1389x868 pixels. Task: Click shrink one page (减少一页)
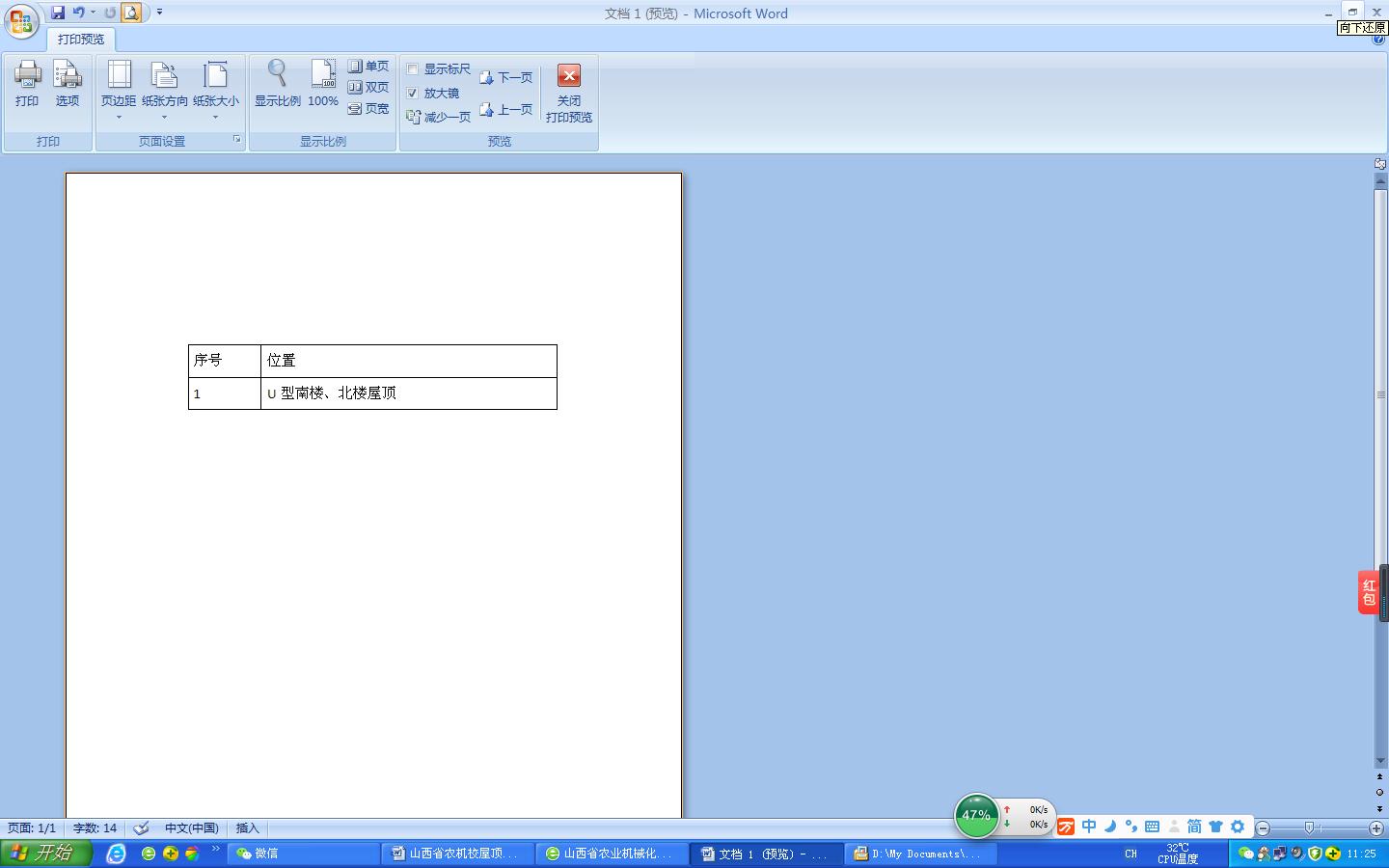439,117
